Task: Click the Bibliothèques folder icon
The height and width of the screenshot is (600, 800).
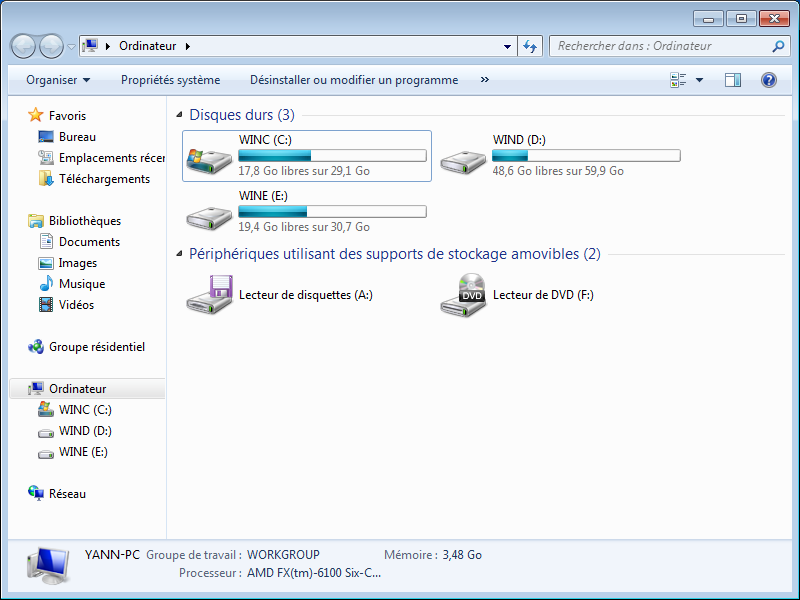Action: [36, 221]
